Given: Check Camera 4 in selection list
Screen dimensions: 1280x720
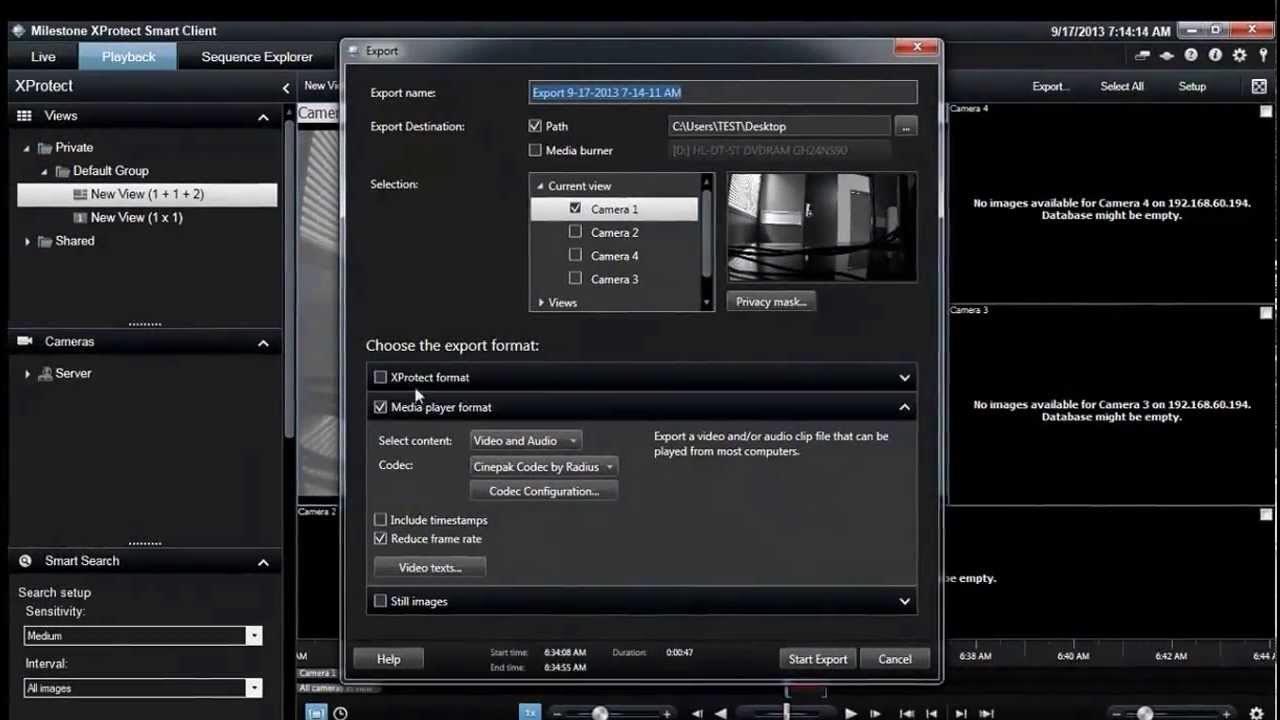Looking at the screenshot, I should click(575, 255).
